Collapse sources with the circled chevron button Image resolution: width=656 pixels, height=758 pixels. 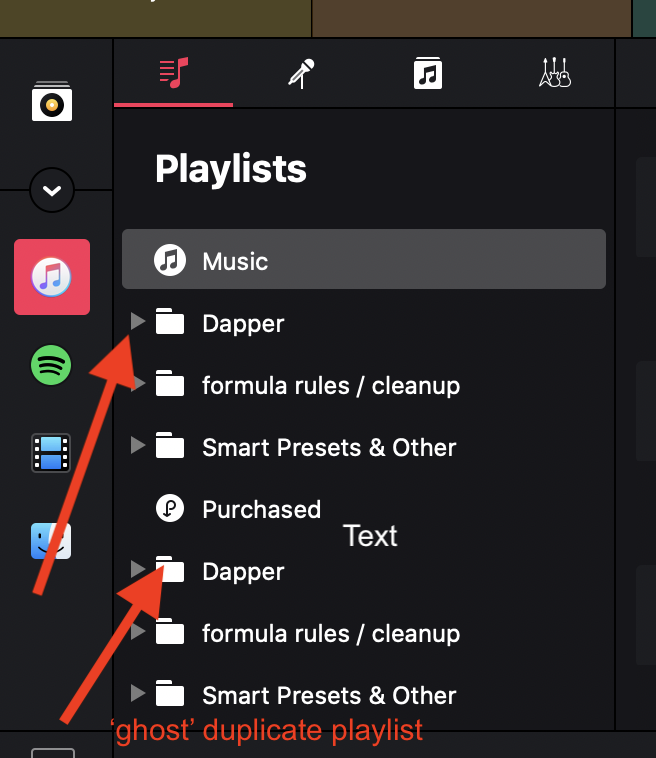52,190
